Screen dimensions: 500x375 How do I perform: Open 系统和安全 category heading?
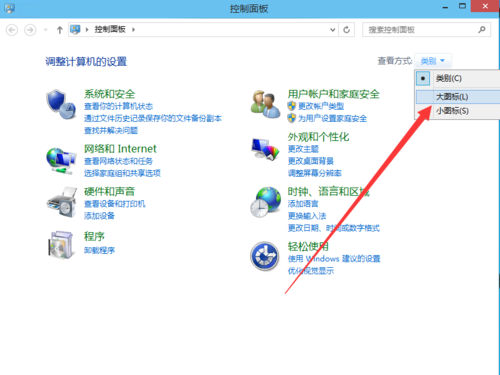coord(110,94)
